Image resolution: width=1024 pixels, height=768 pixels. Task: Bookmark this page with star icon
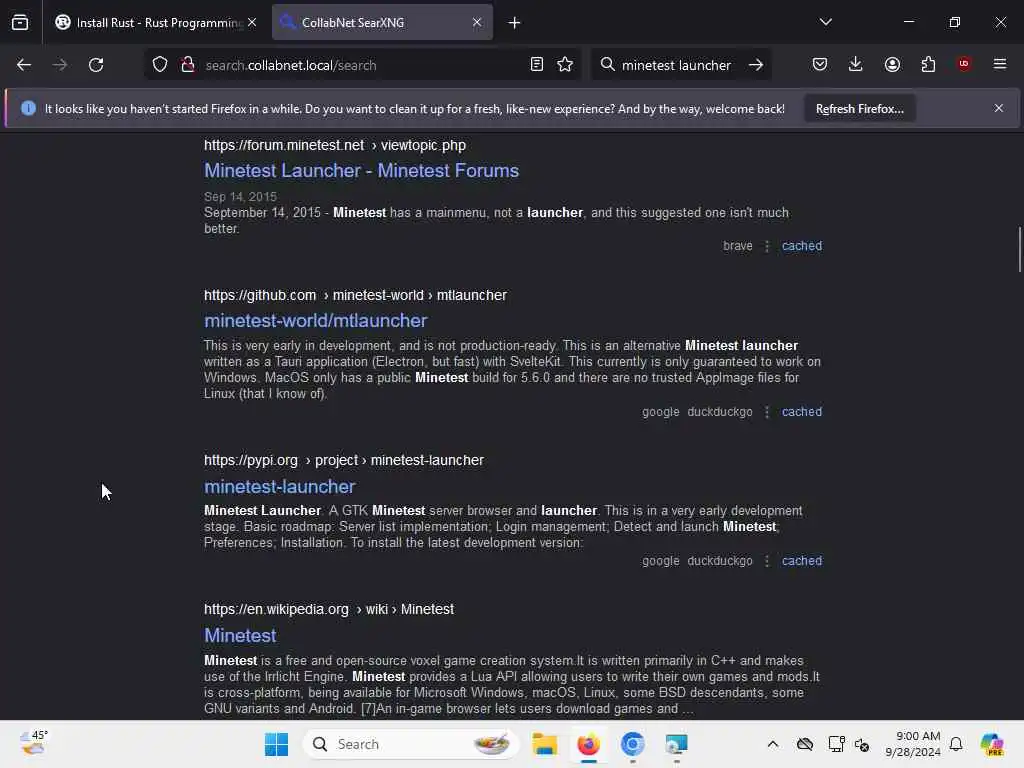pyautogui.click(x=565, y=65)
